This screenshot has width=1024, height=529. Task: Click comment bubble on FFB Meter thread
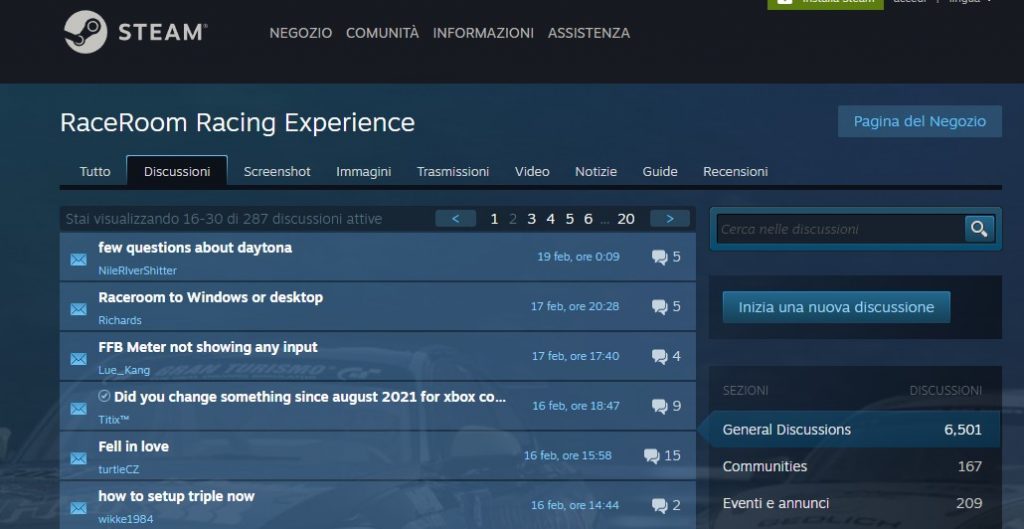tap(660, 356)
